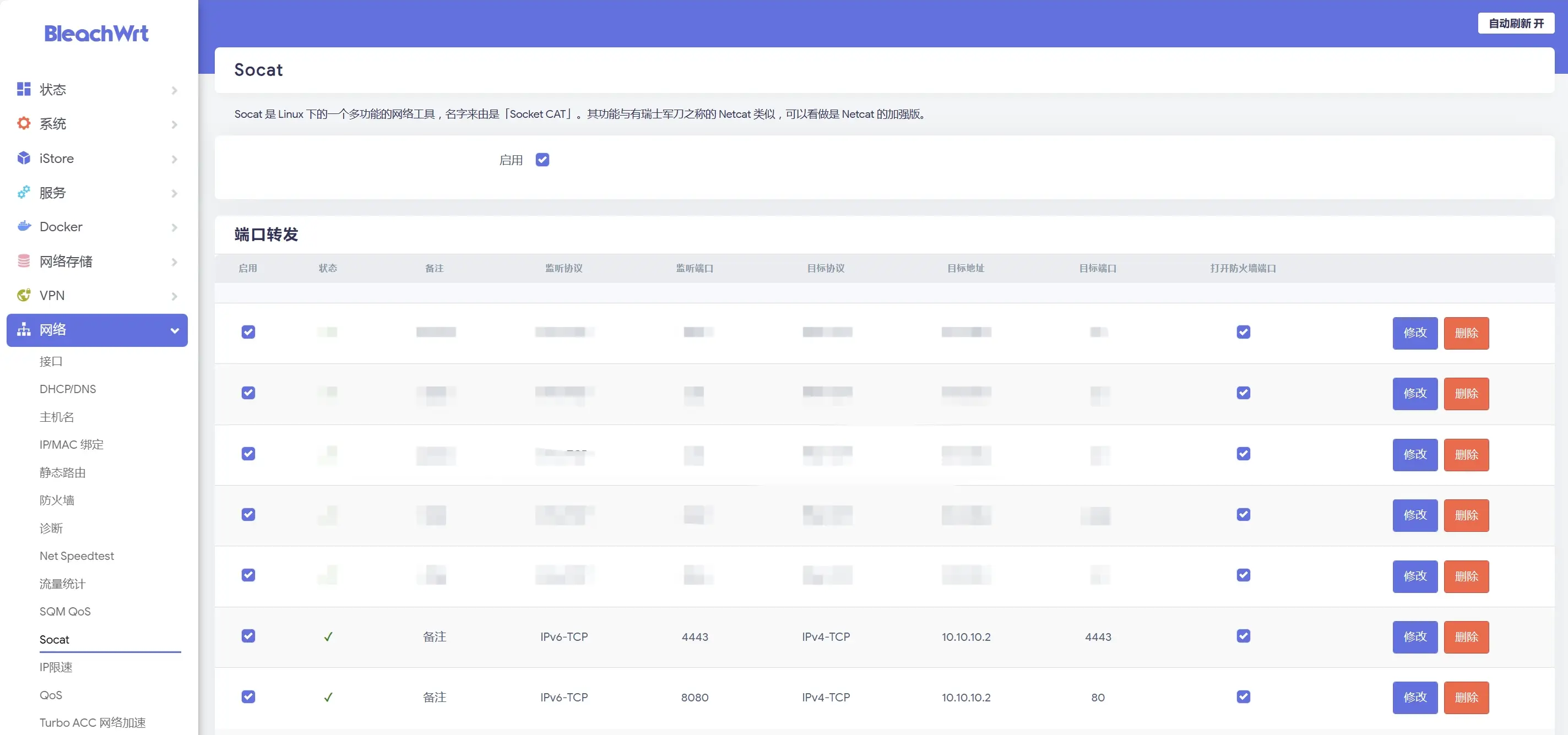
Task: Toggle the 自动刷新 开 button
Action: point(1516,23)
